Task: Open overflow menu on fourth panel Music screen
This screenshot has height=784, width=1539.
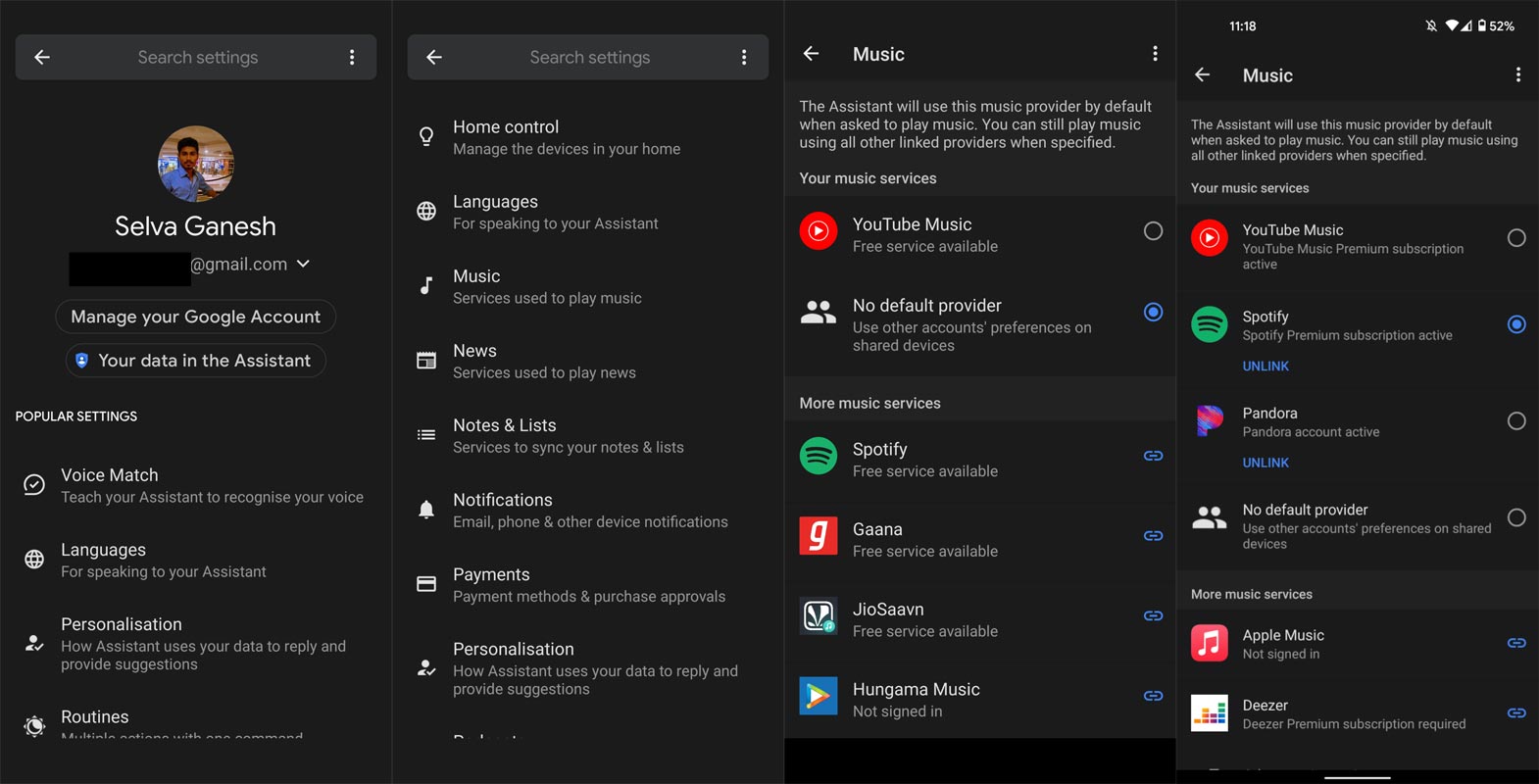Action: click(1518, 74)
